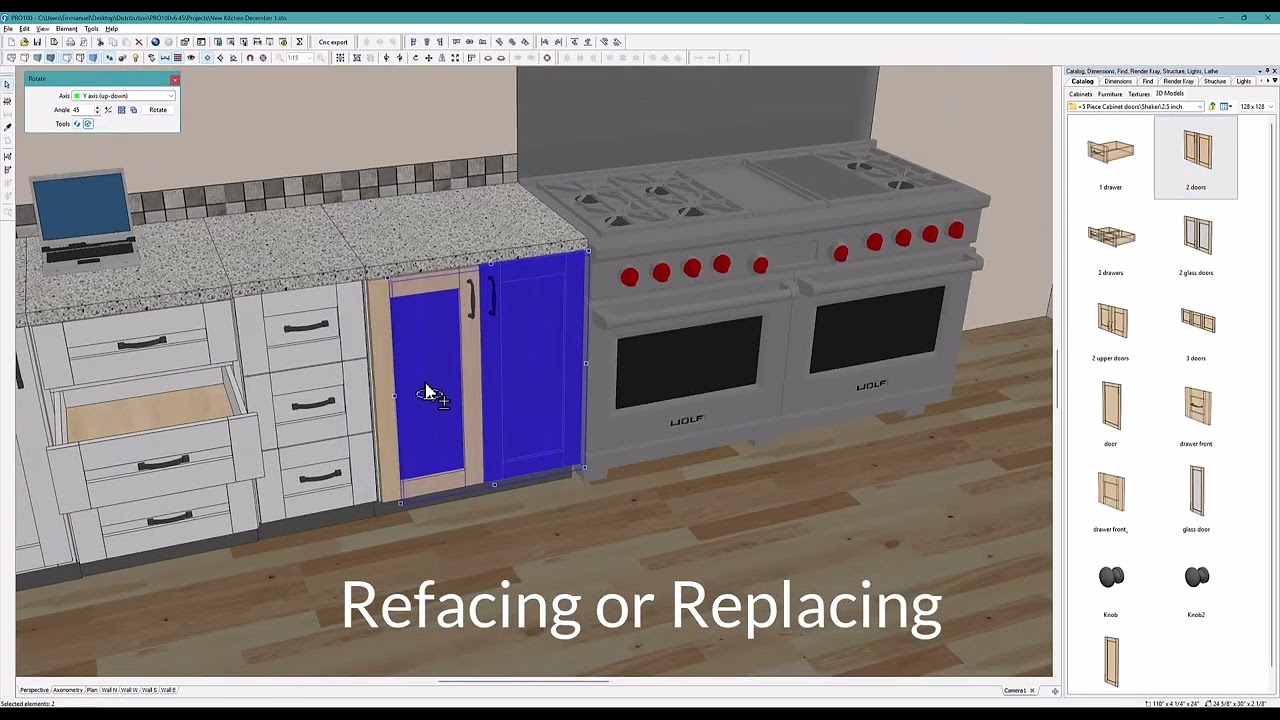Toggle the red grid icon in toolbar
The image size is (1280, 720).
click(178, 58)
